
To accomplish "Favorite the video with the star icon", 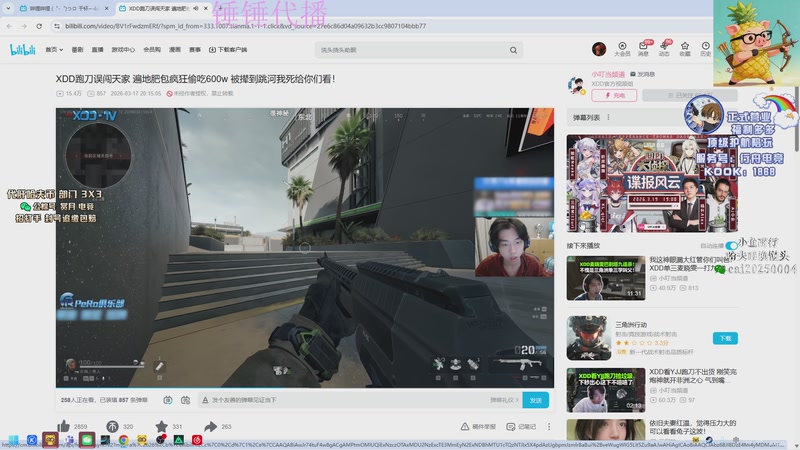I will point(162,426).
